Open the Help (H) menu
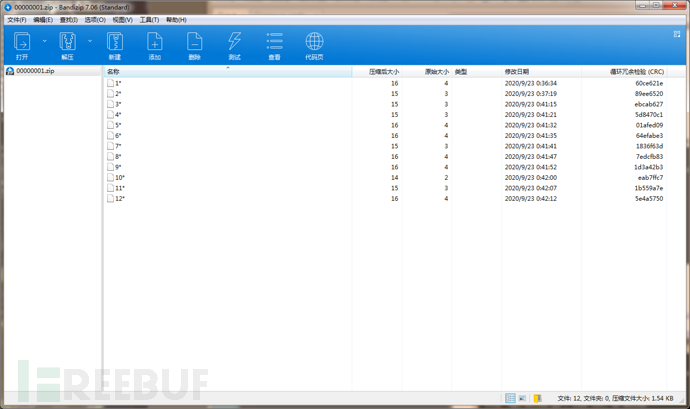Screen dimensions: 690x409 click(176, 20)
